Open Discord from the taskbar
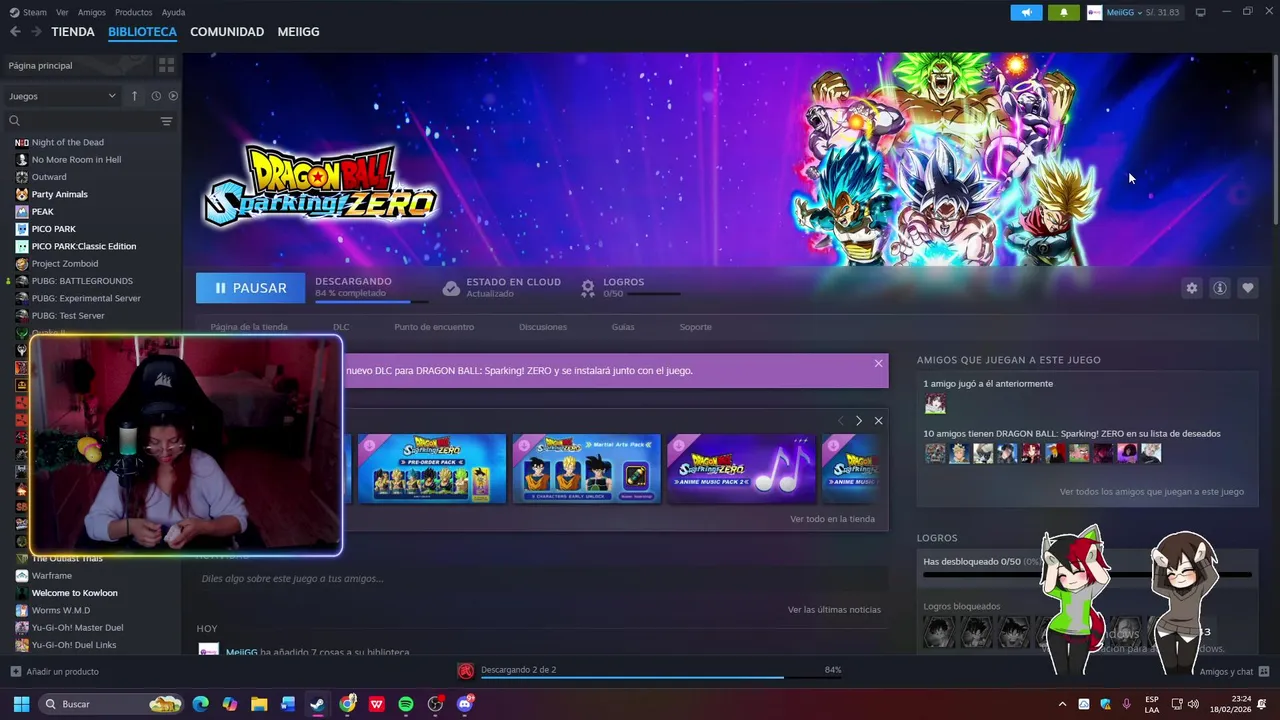Screen dimensions: 1280x720 tap(465, 704)
